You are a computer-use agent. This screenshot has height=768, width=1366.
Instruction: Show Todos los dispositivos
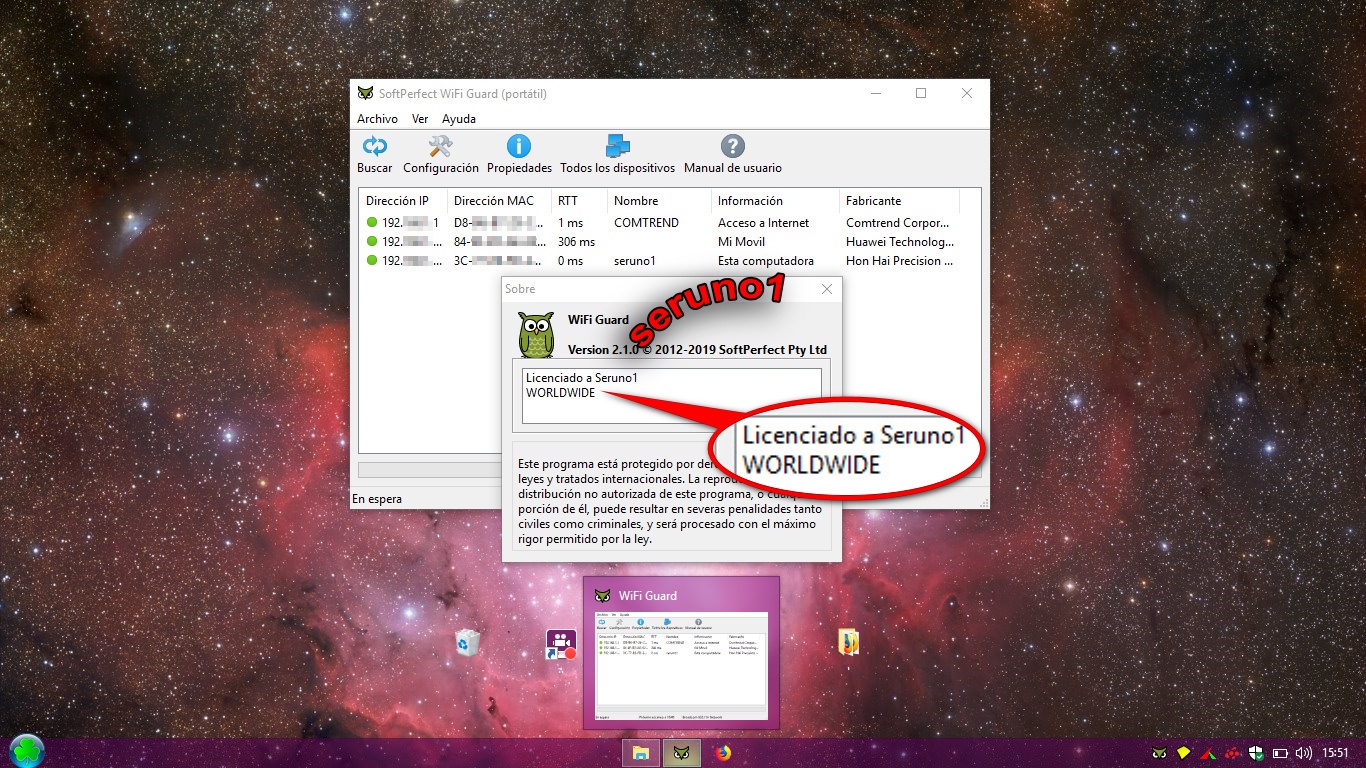[617, 147]
